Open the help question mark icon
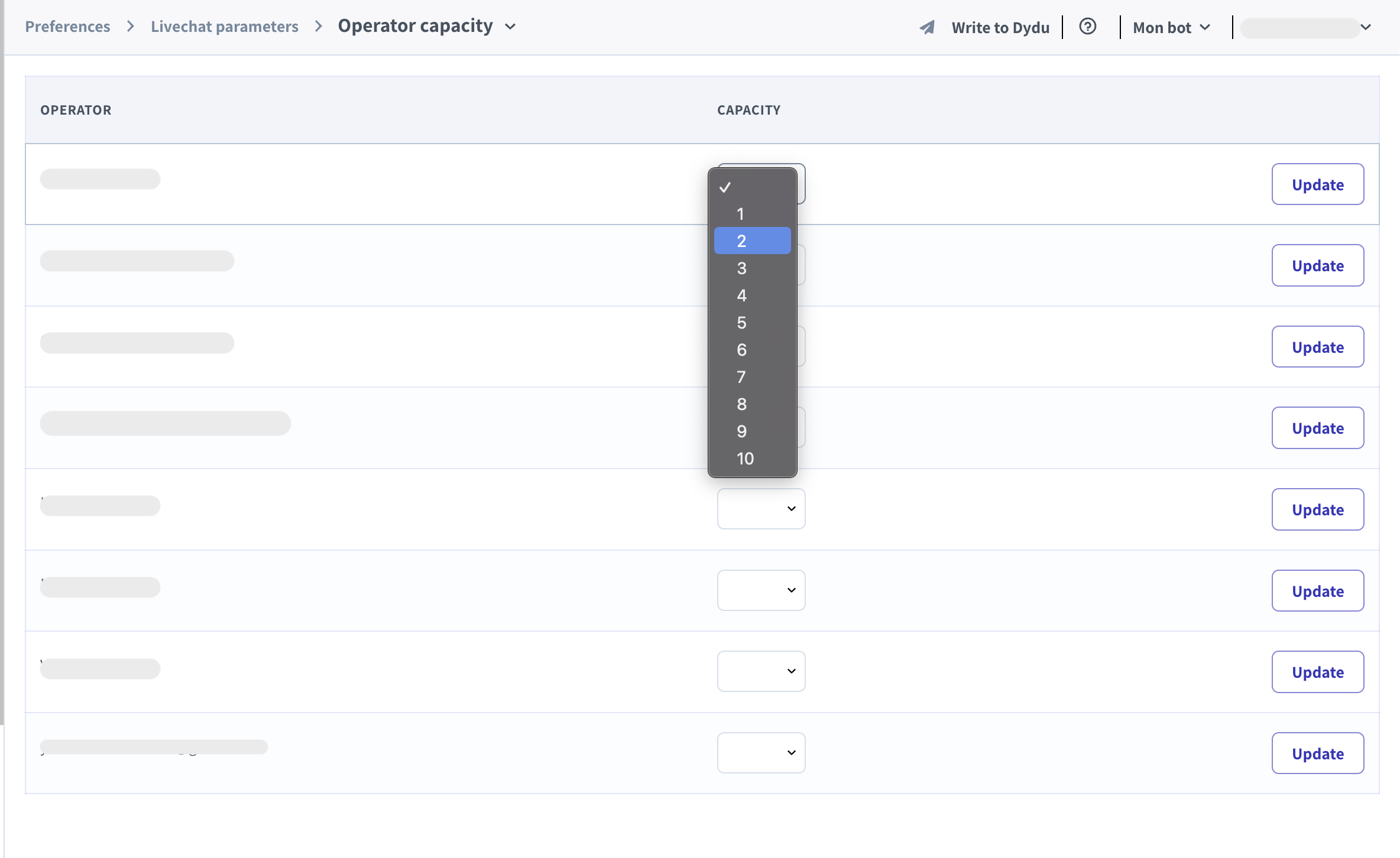1400x858 pixels. coord(1087,27)
